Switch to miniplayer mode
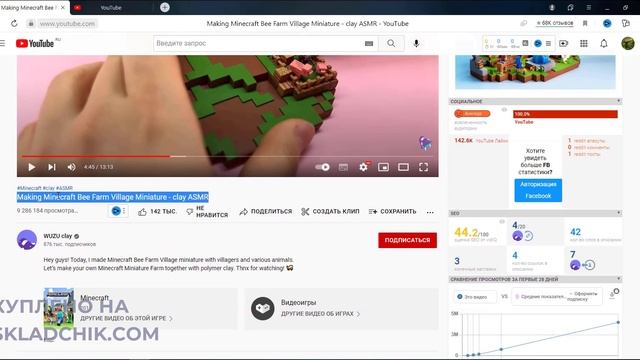This screenshot has width=640, height=360. pyautogui.click(x=383, y=167)
